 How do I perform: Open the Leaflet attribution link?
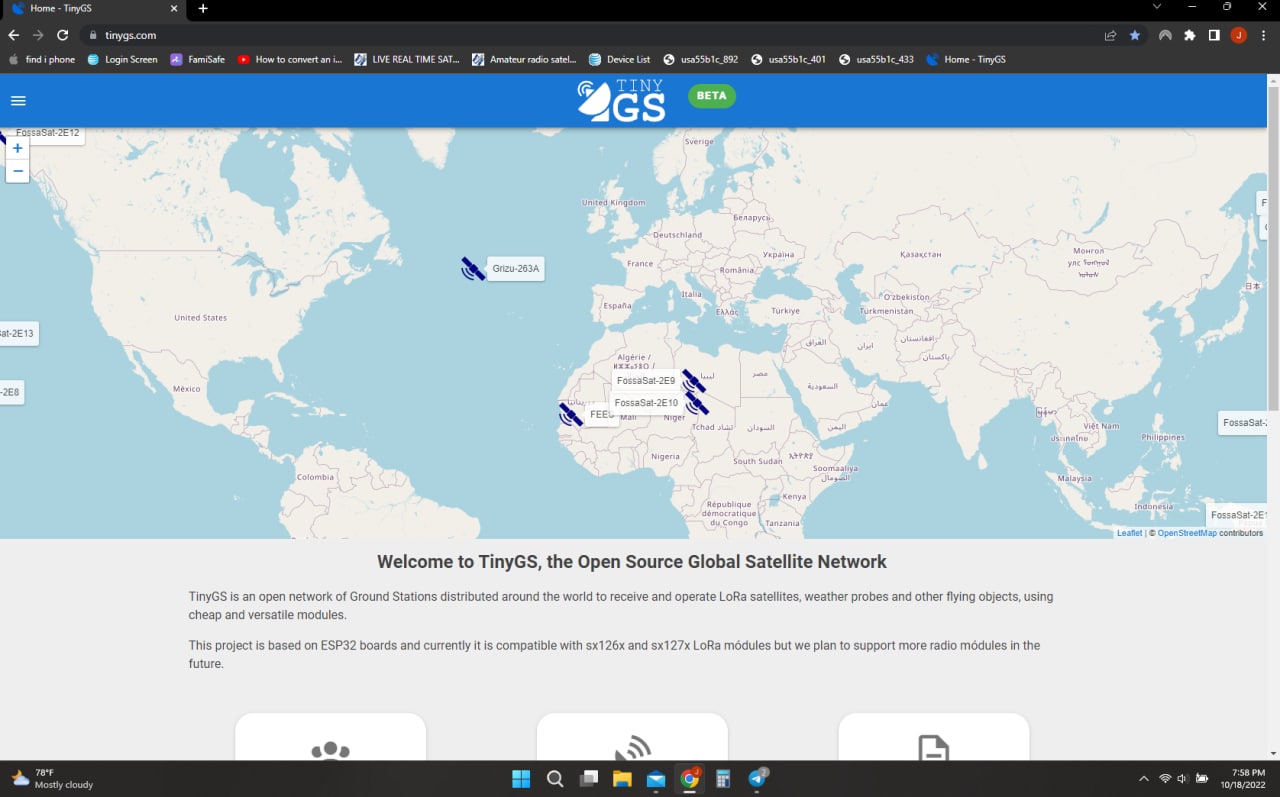[x=1129, y=533]
